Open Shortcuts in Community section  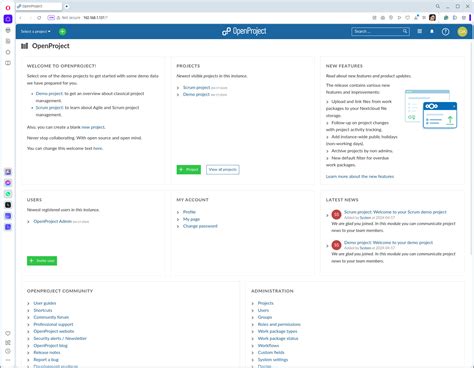(x=43, y=310)
